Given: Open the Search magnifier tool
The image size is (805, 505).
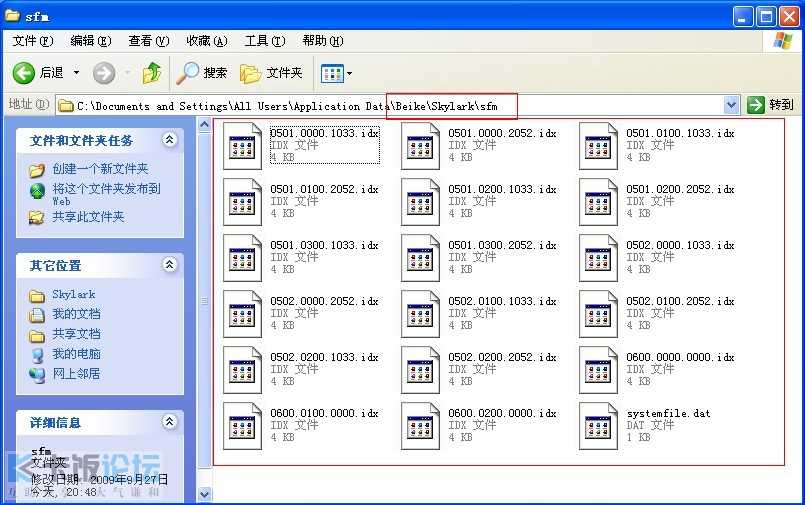Looking at the screenshot, I should [202, 73].
